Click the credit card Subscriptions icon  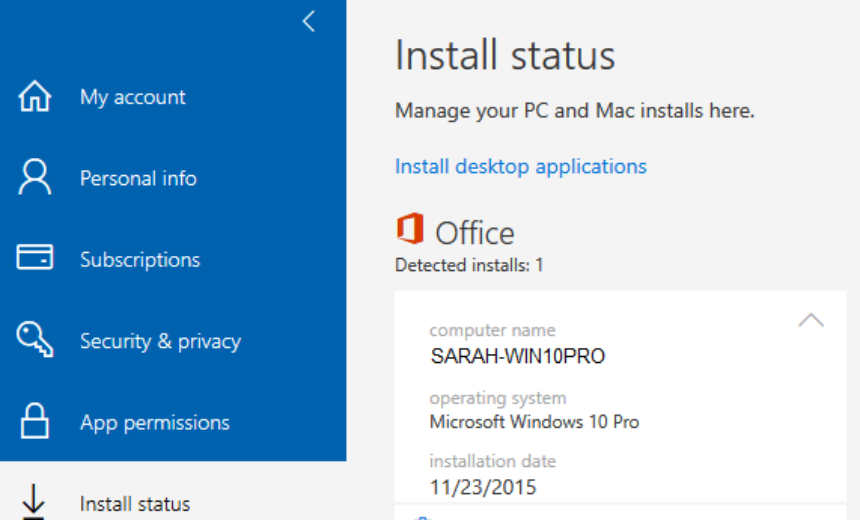35,257
